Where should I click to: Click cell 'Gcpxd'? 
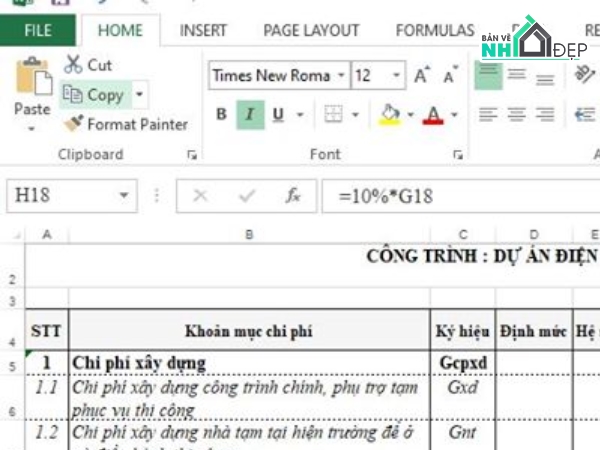pyautogui.click(x=463, y=363)
